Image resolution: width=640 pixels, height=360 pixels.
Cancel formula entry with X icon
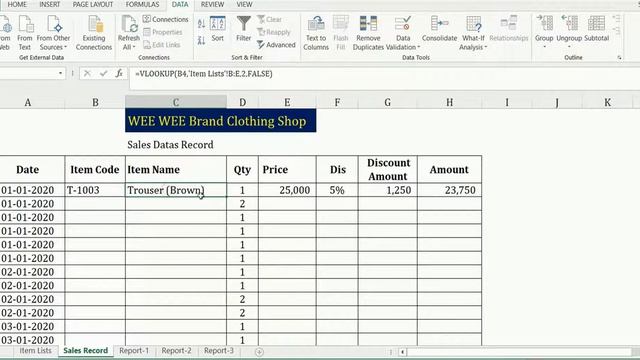click(87, 73)
